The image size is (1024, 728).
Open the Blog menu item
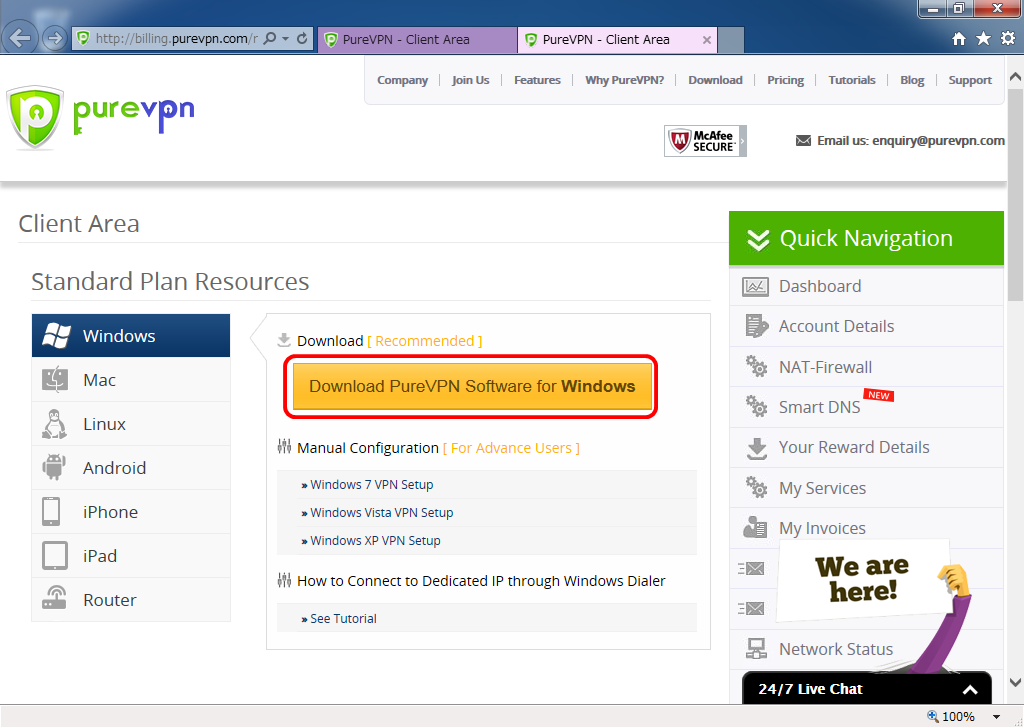912,80
